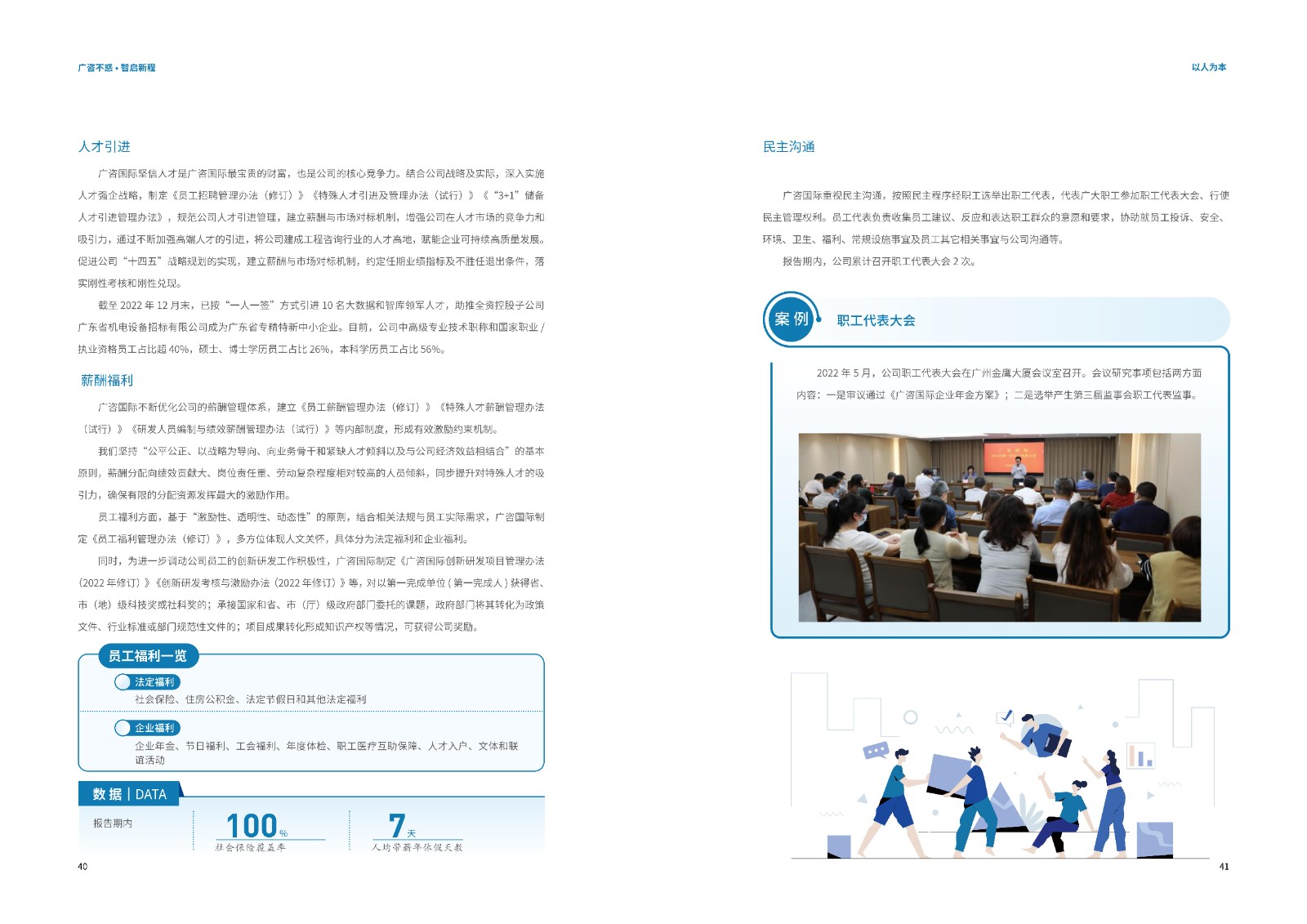Click the 员工福利一览 header tab
Screen dimensions: 1307x924
coord(148,656)
